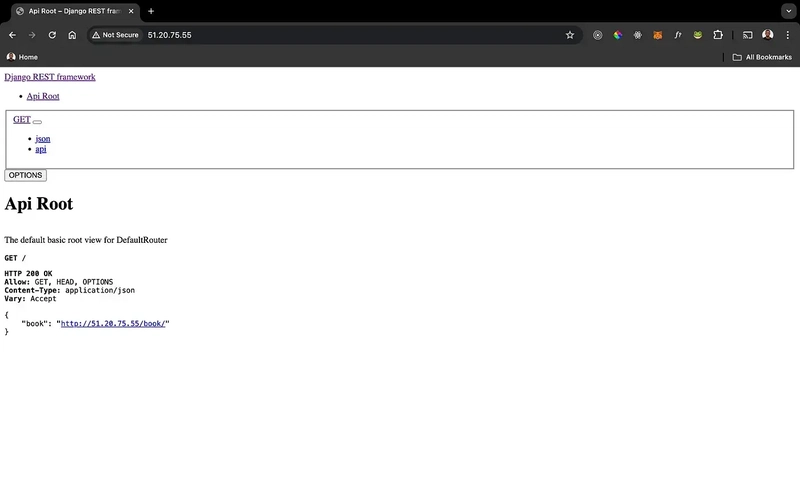This screenshot has height=500, width=800.
Task: Open the MetaMask fox extension icon
Action: click(658, 35)
